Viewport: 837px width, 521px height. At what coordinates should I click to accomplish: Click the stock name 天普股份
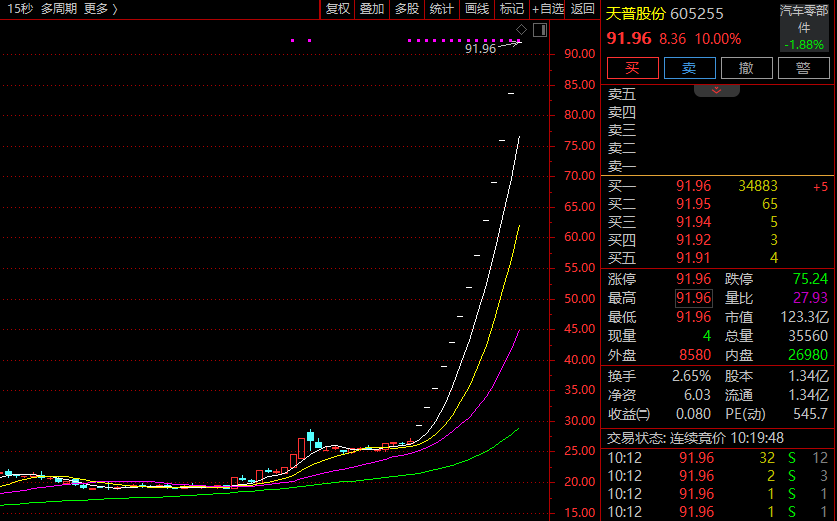pyautogui.click(x=635, y=14)
